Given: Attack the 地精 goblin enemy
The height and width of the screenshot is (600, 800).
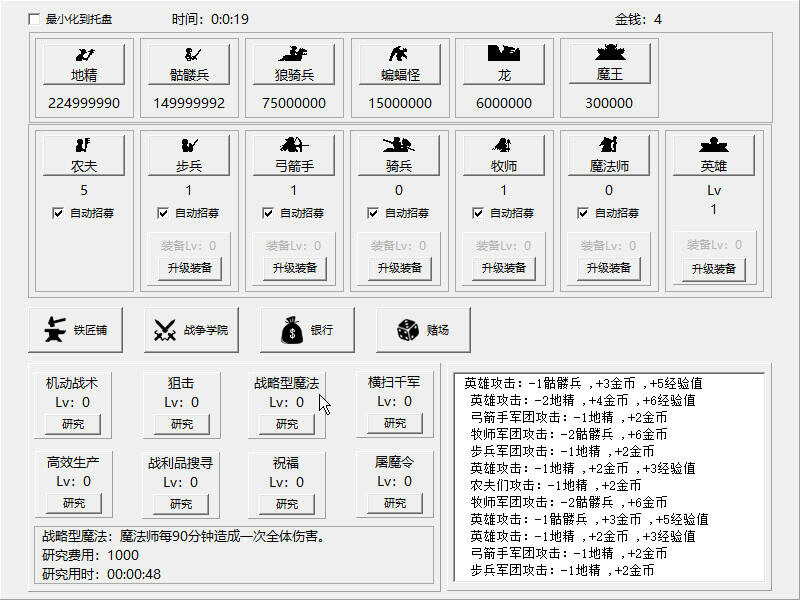Looking at the screenshot, I should (84, 64).
